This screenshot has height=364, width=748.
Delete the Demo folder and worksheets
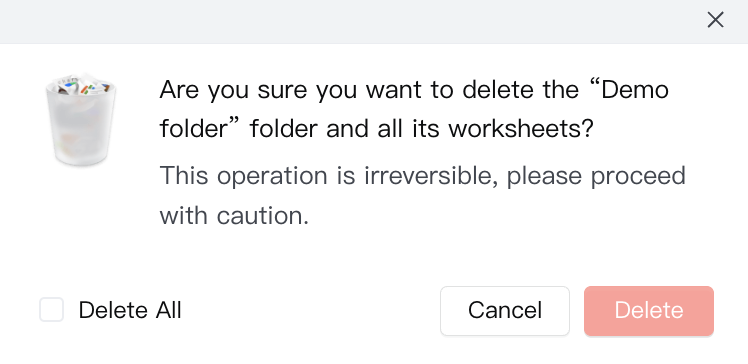[x=649, y=311]
